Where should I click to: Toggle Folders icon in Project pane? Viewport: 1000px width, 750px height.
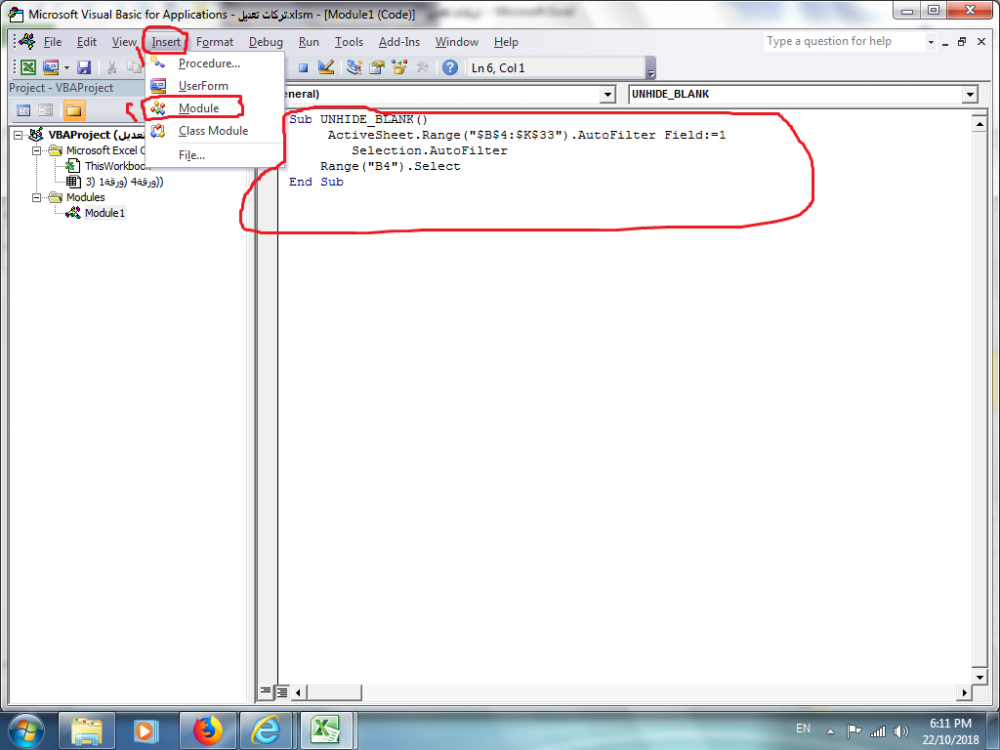coord(74,110)
